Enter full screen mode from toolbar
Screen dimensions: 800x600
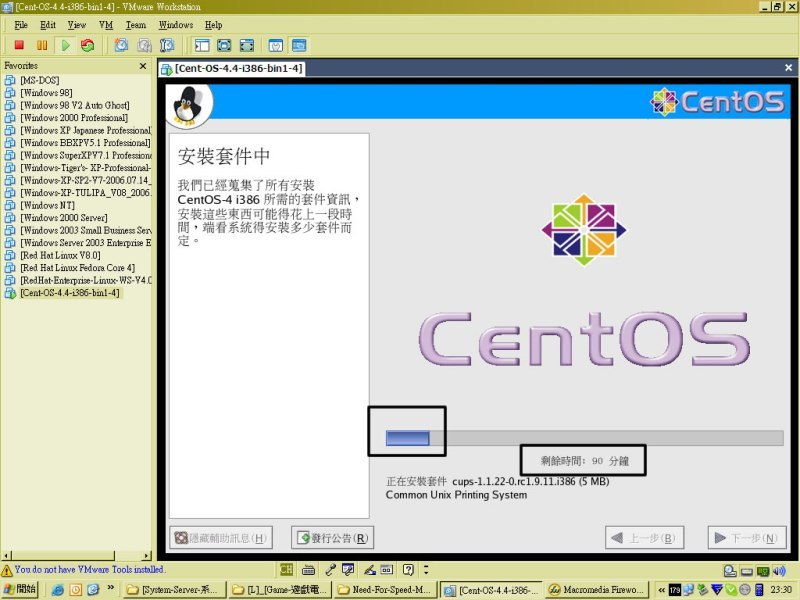[224, 45]
